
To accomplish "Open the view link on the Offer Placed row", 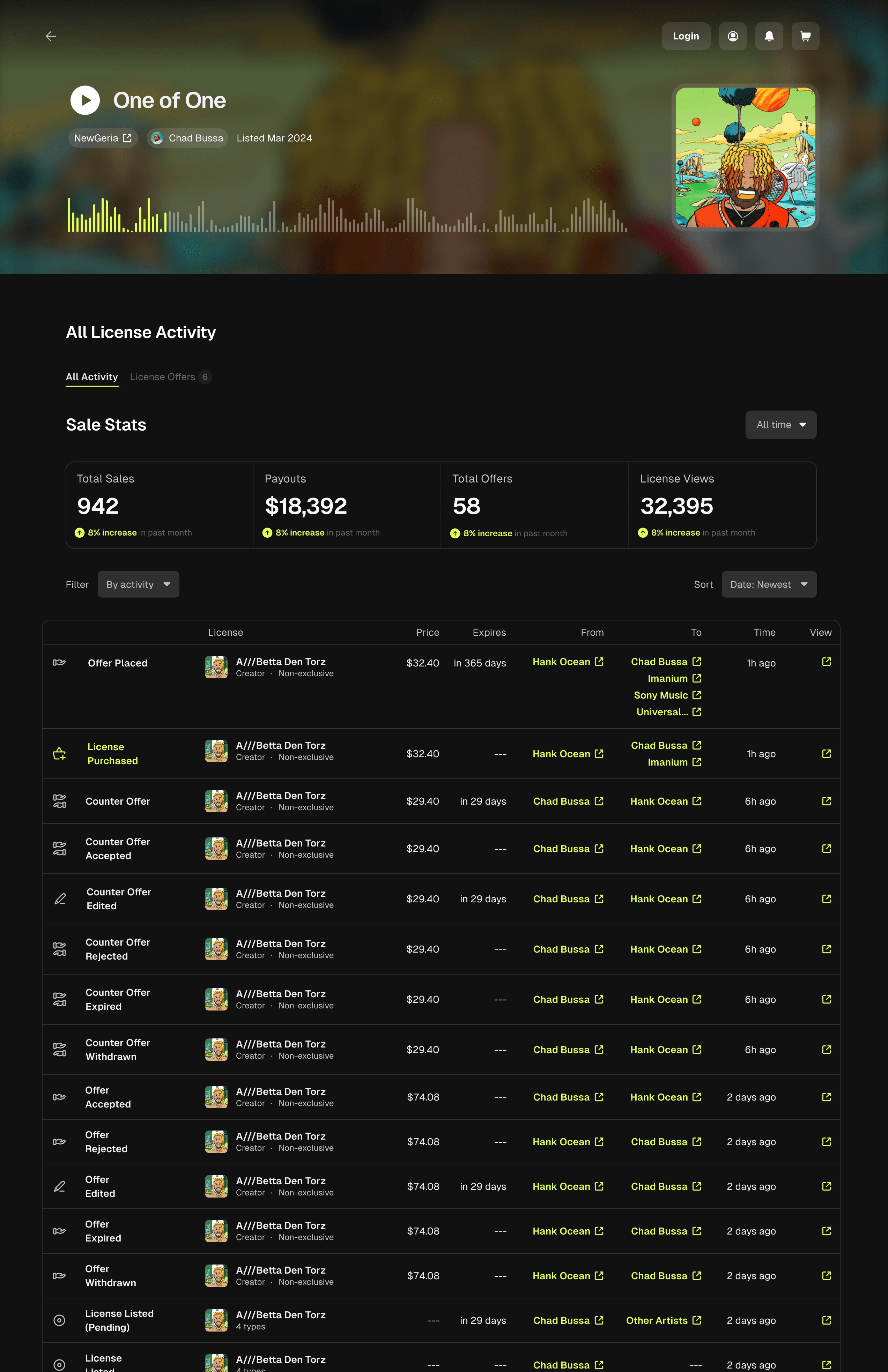I will click(x=826, y=662).
